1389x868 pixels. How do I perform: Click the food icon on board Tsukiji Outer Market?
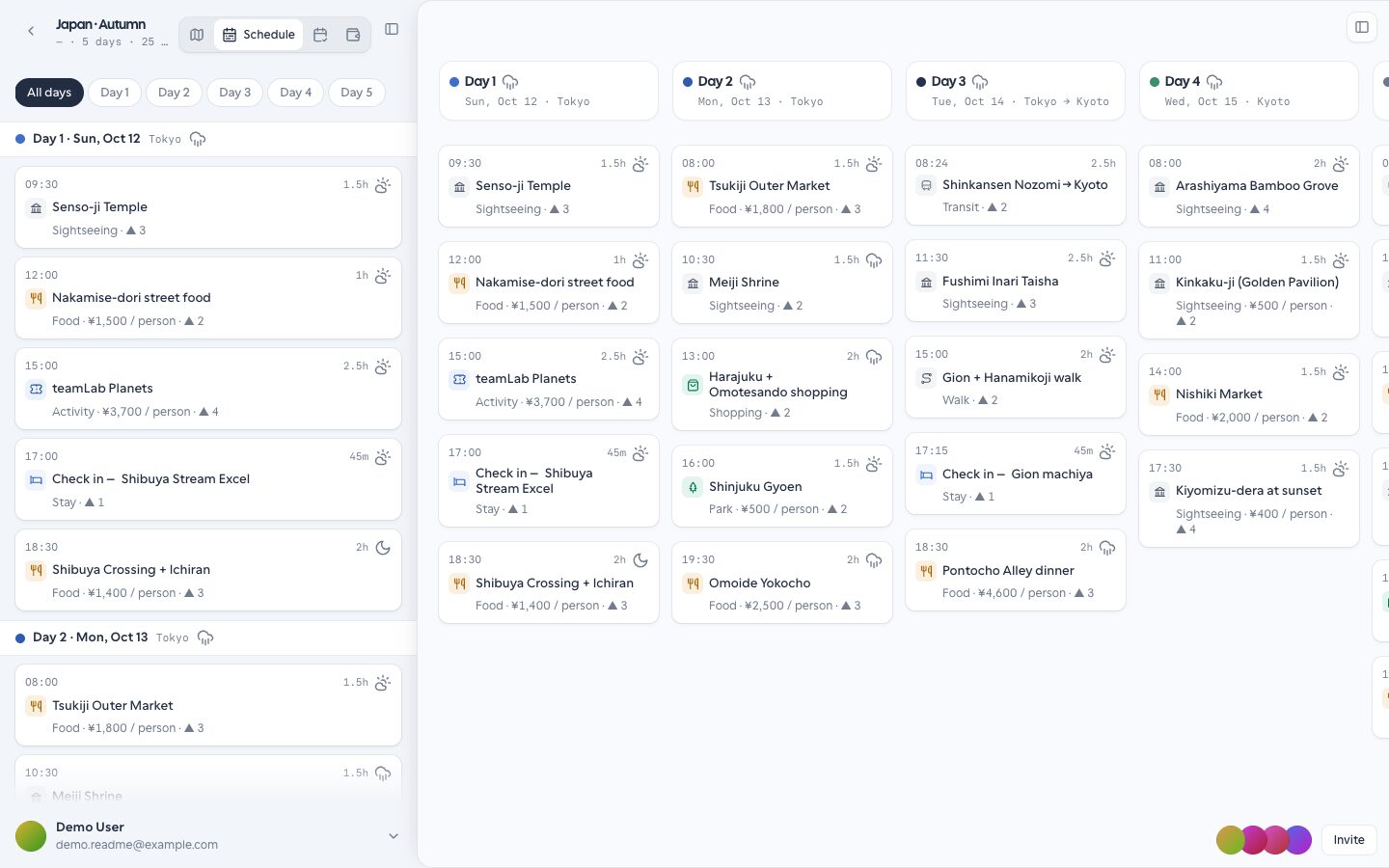(x=693, y=186)
